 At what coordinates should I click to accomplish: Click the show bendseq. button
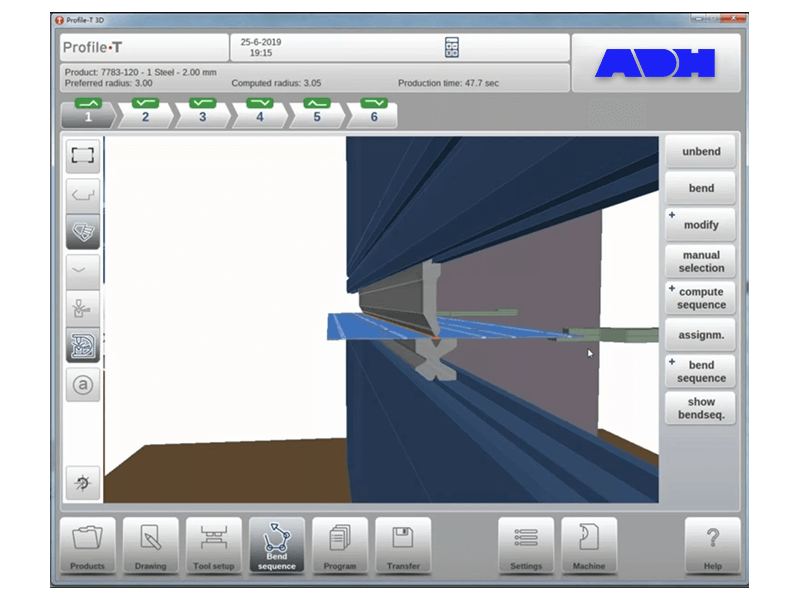pos(701,408)
